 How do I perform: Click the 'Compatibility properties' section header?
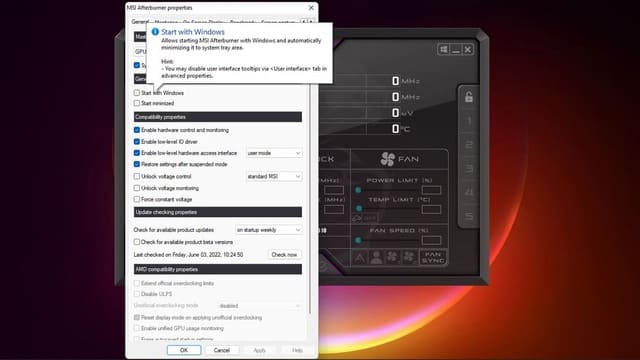[218, 117]
